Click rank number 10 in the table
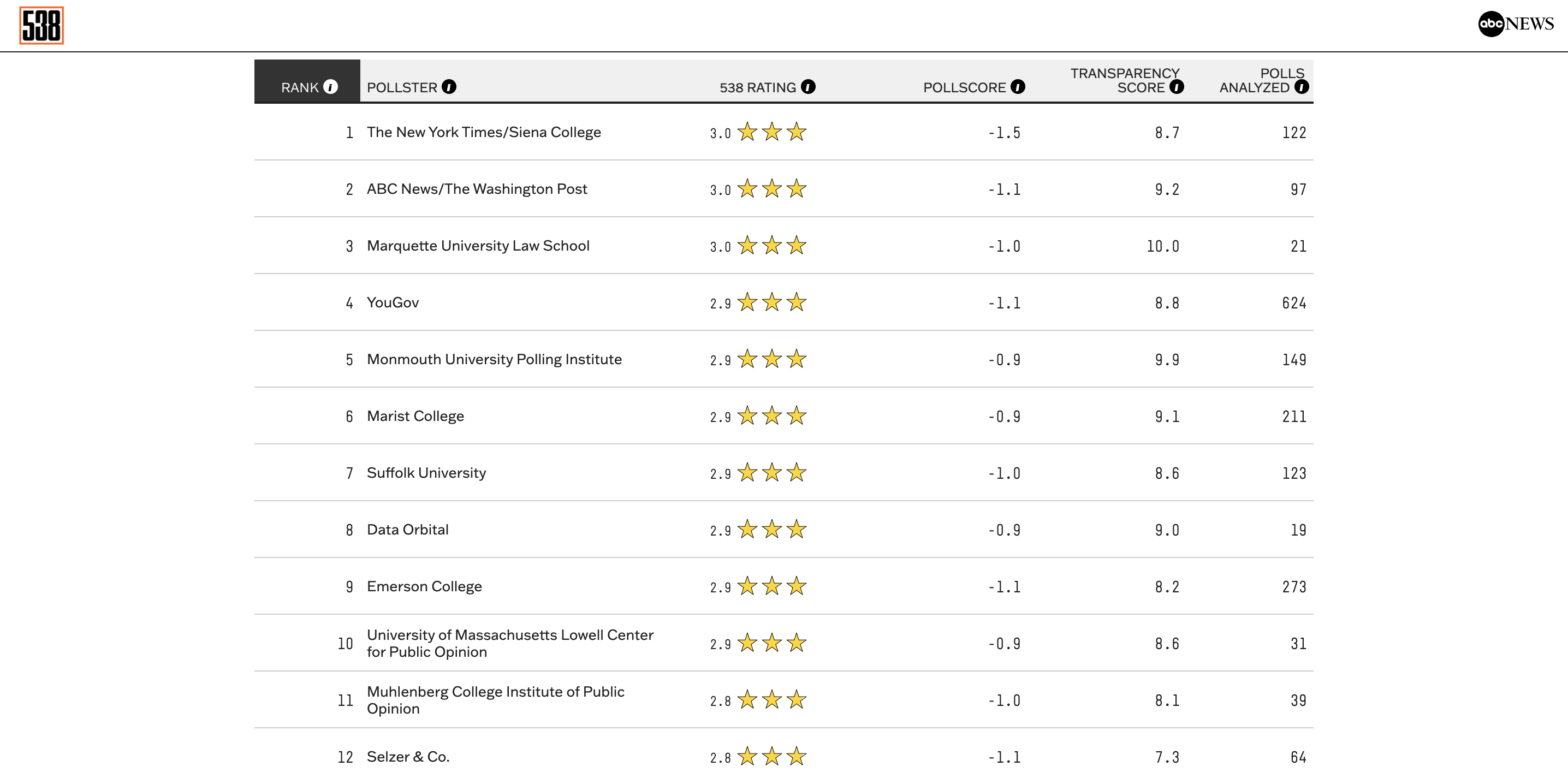The height and width of the screenshot is (784, 1568). coord(345,643)
